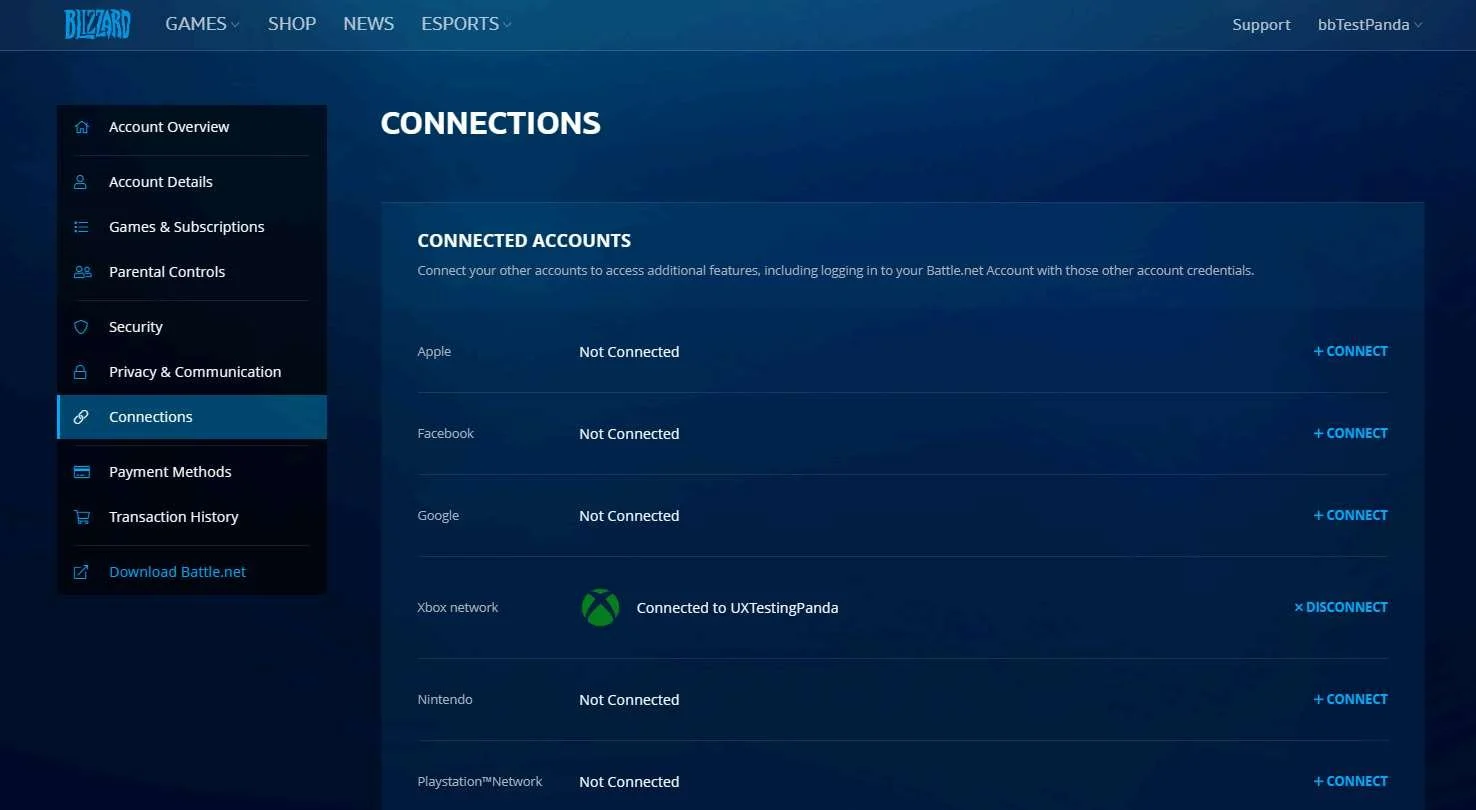Click the 'Connect your other accounts' description text
1476x810 pixels.
tap(835, 271)
